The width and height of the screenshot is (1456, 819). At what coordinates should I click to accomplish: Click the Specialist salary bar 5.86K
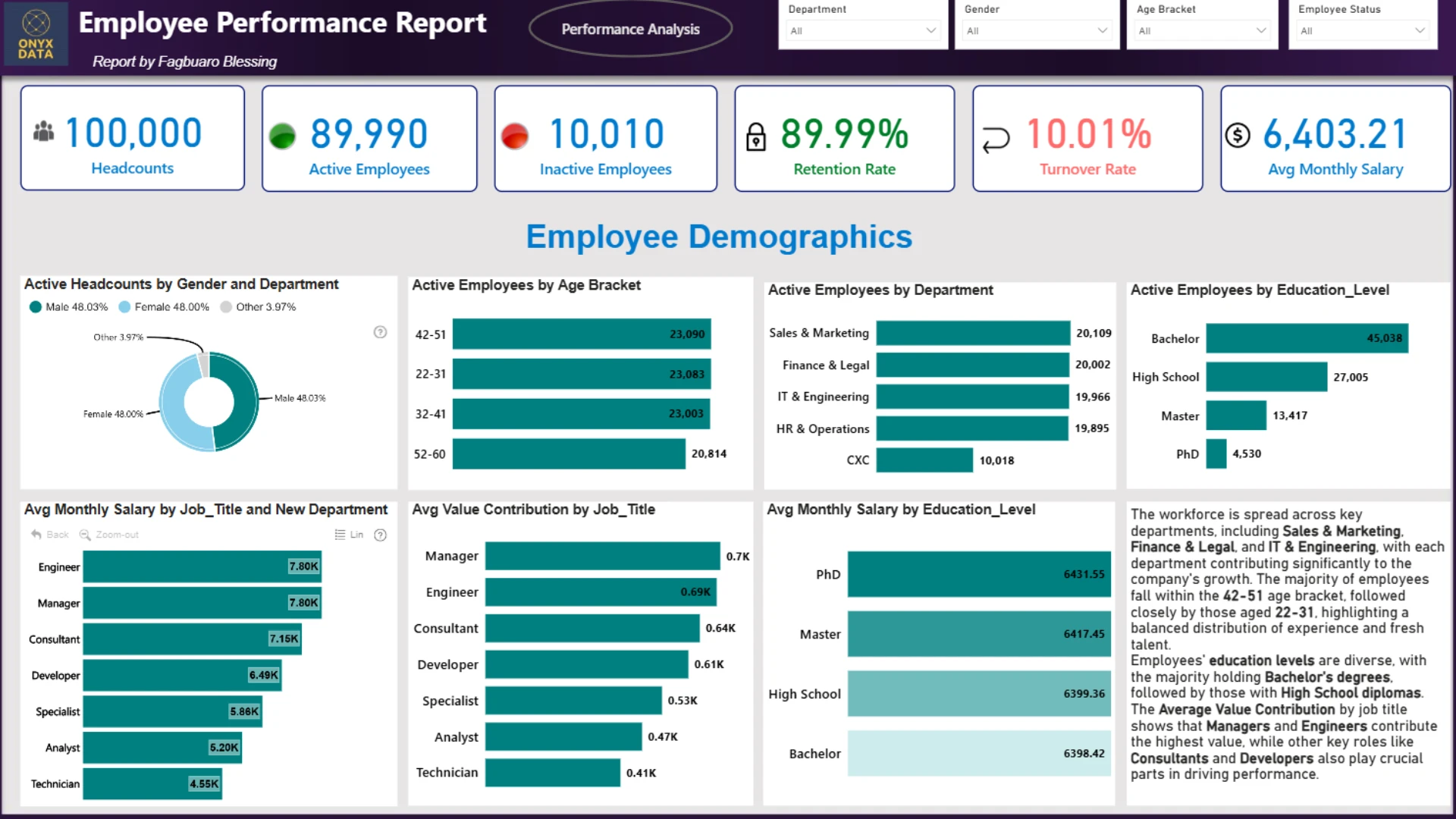tap(173, 711)
